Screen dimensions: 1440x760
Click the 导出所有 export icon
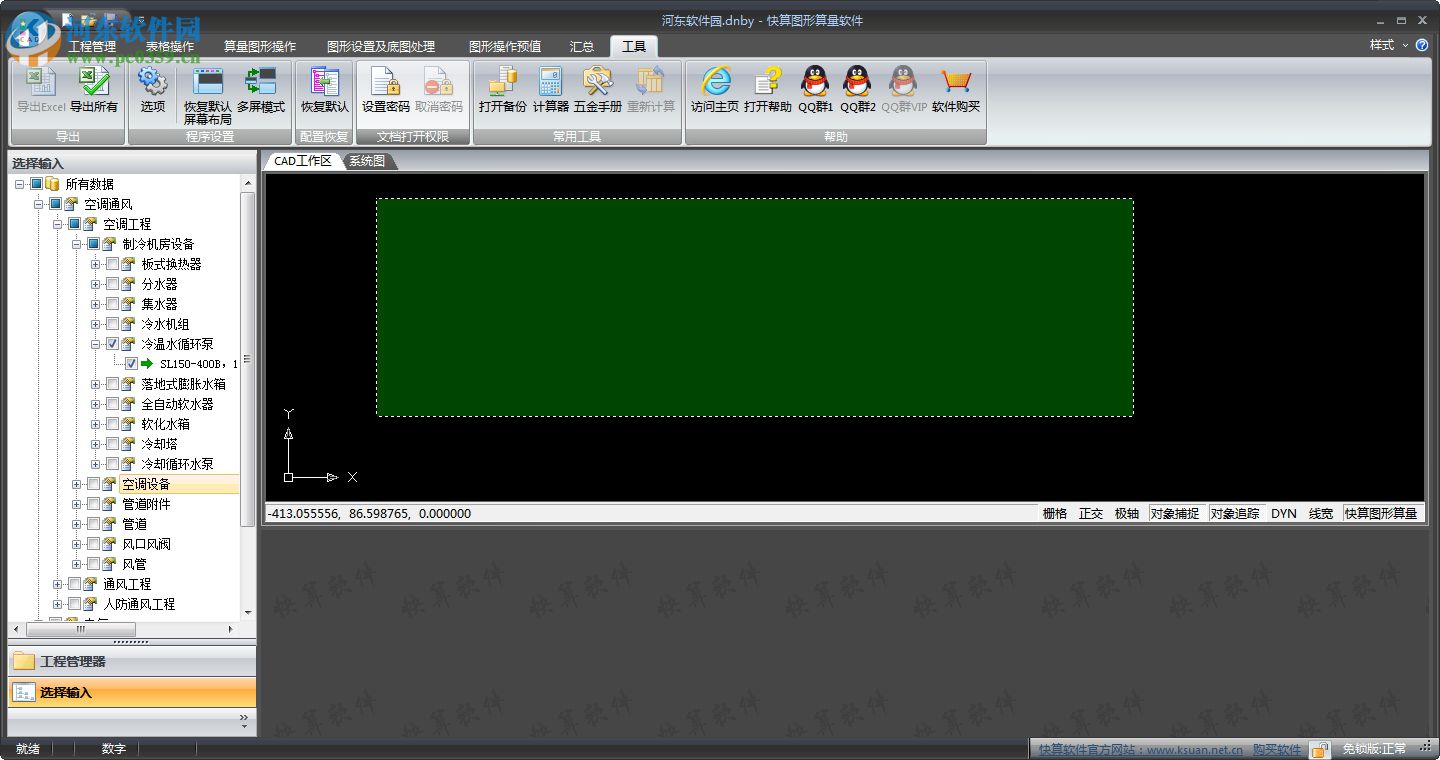tap(93, 82)
